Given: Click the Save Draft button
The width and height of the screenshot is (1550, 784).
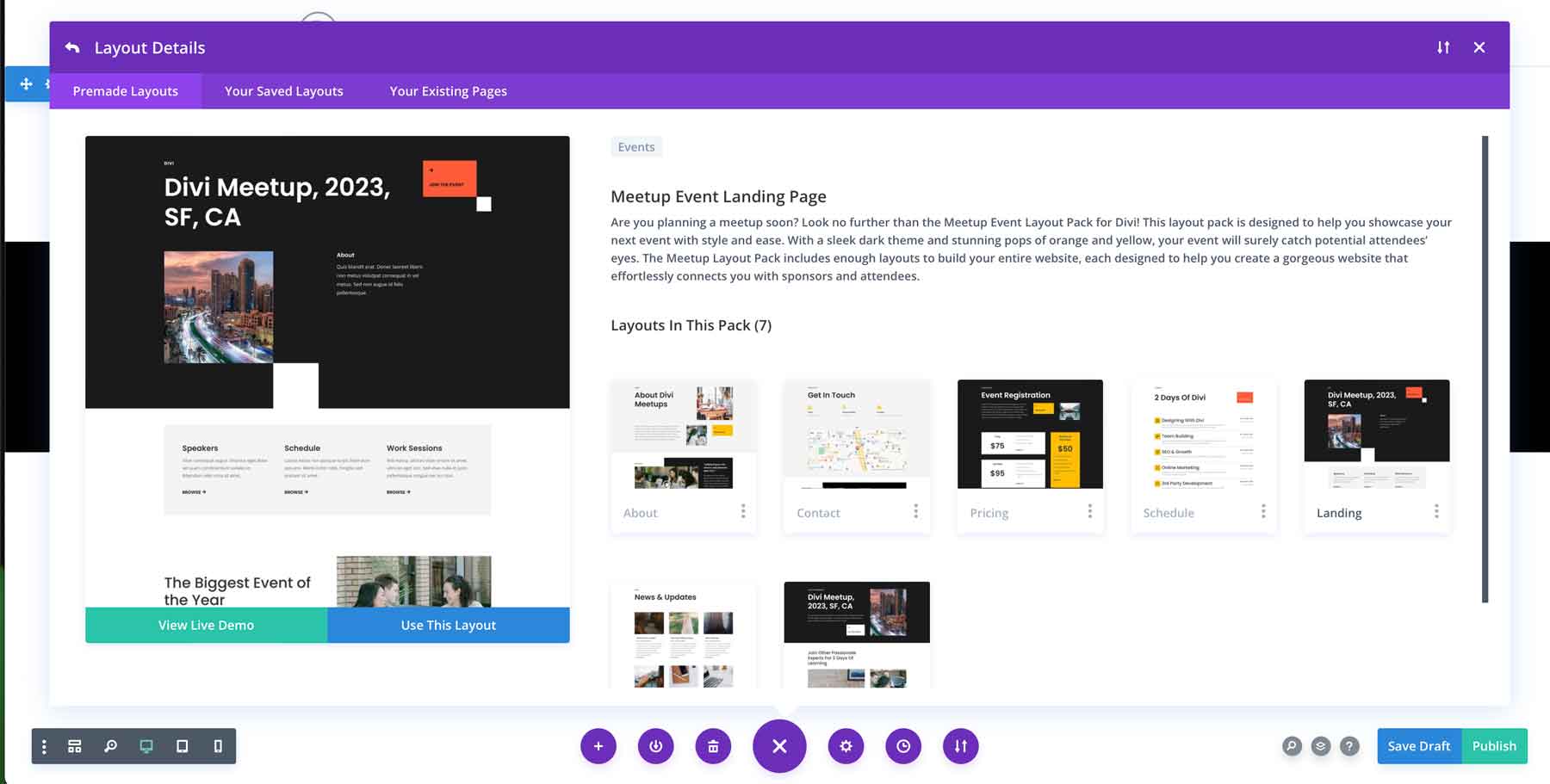Looking at the screenshot, I should pyautogui.click(x=1419, y=746).
